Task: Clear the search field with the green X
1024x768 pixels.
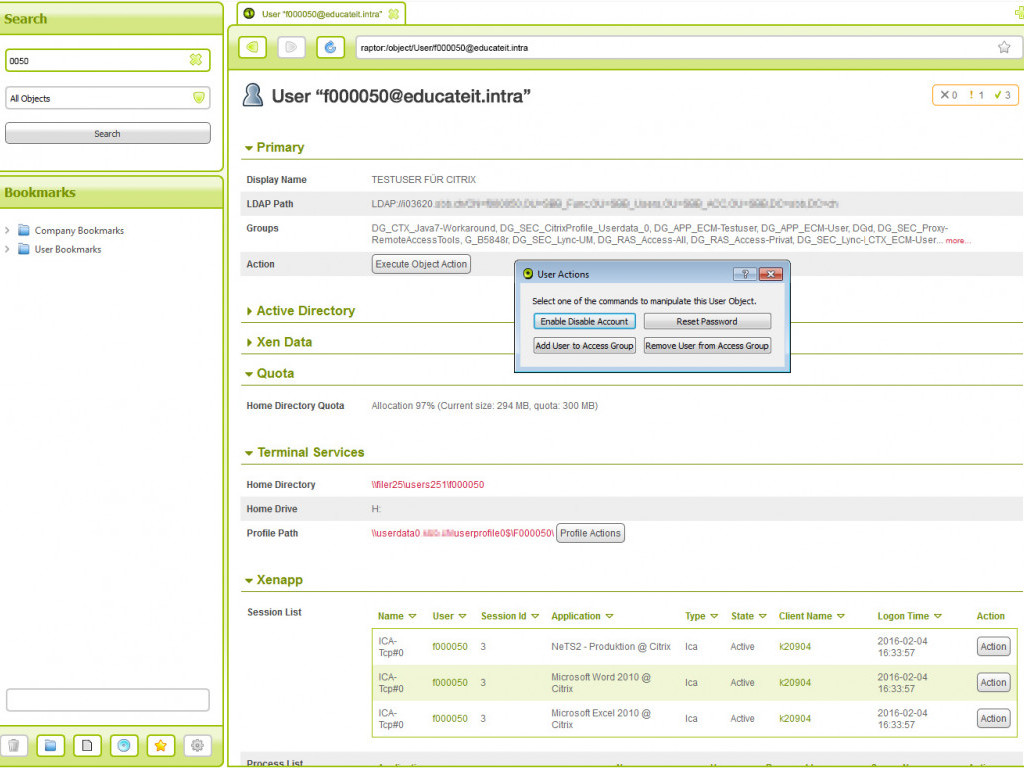Action: click(196, 60)
